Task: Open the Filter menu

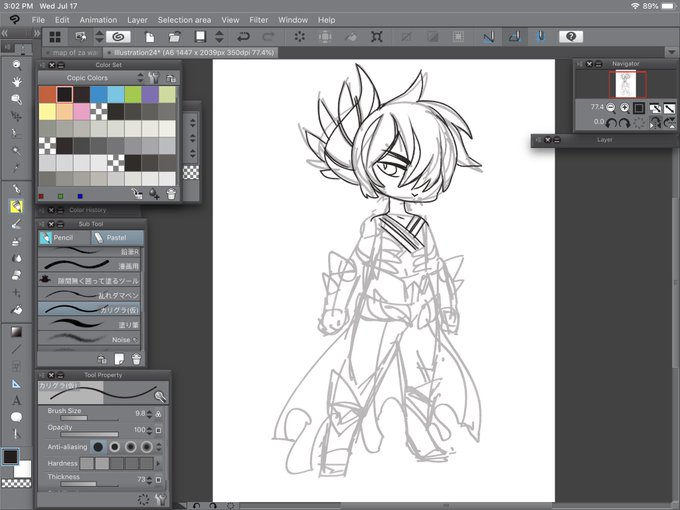Action: point(258,20)
